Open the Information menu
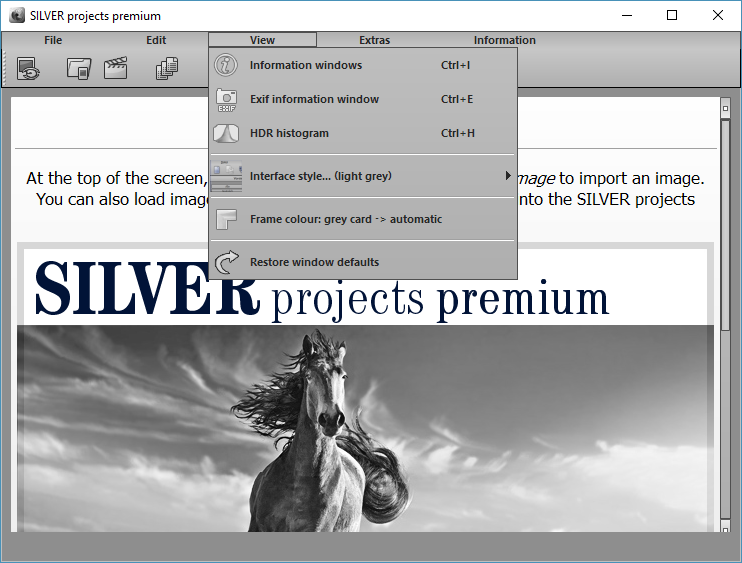Screen dimensions: 742x563 pyautogui.click(x=504, y=40)
